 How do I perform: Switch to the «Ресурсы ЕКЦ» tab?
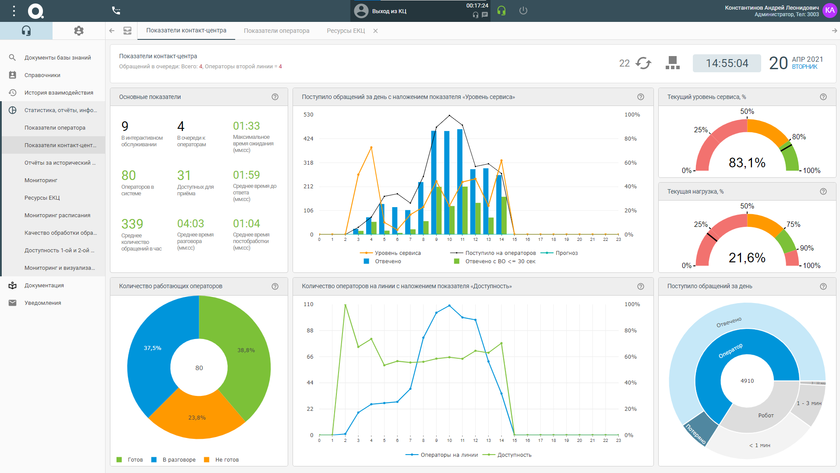[345, 31]
